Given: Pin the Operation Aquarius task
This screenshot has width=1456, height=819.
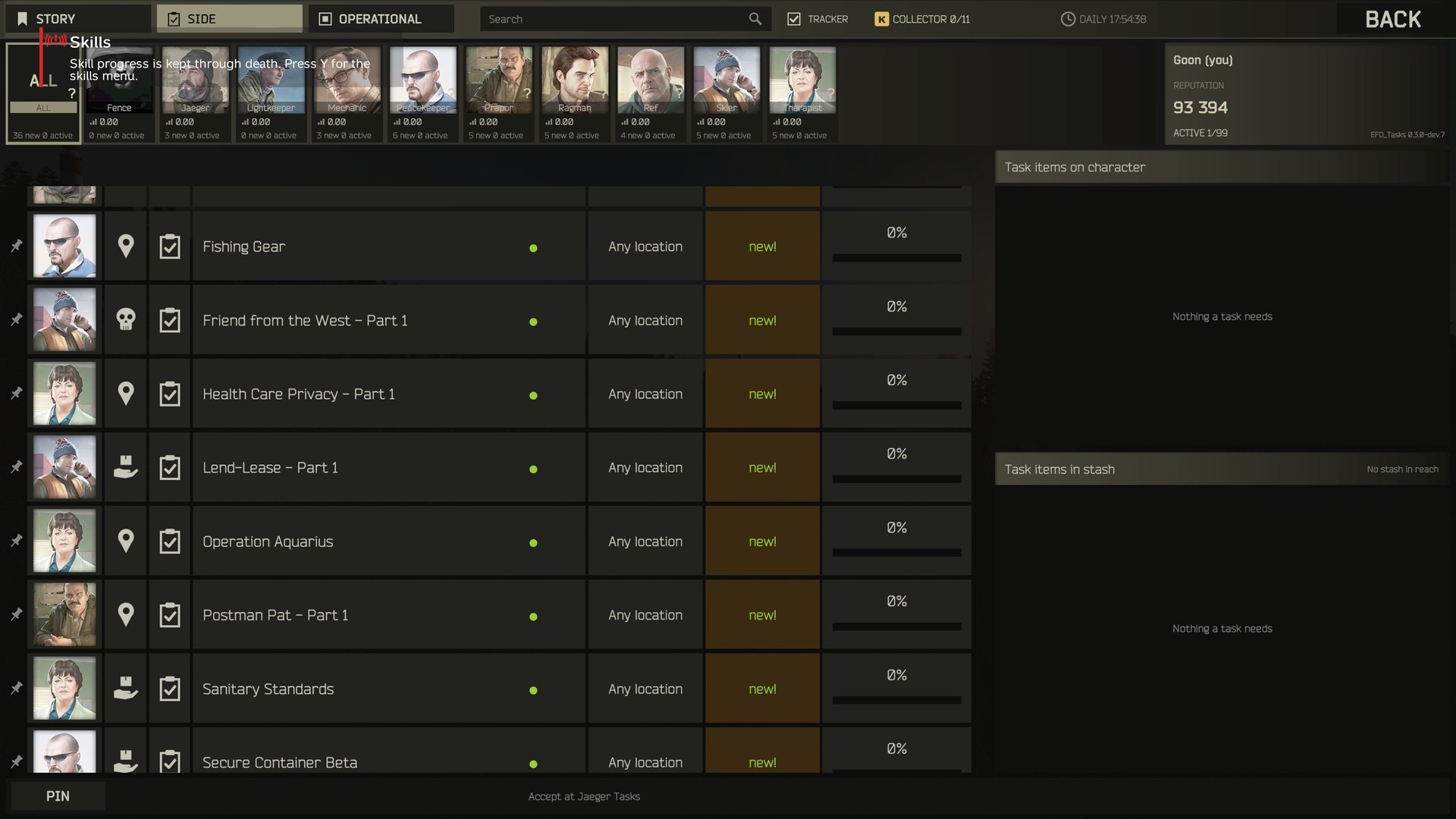Looking at the screenshot, I should point(16,540).
